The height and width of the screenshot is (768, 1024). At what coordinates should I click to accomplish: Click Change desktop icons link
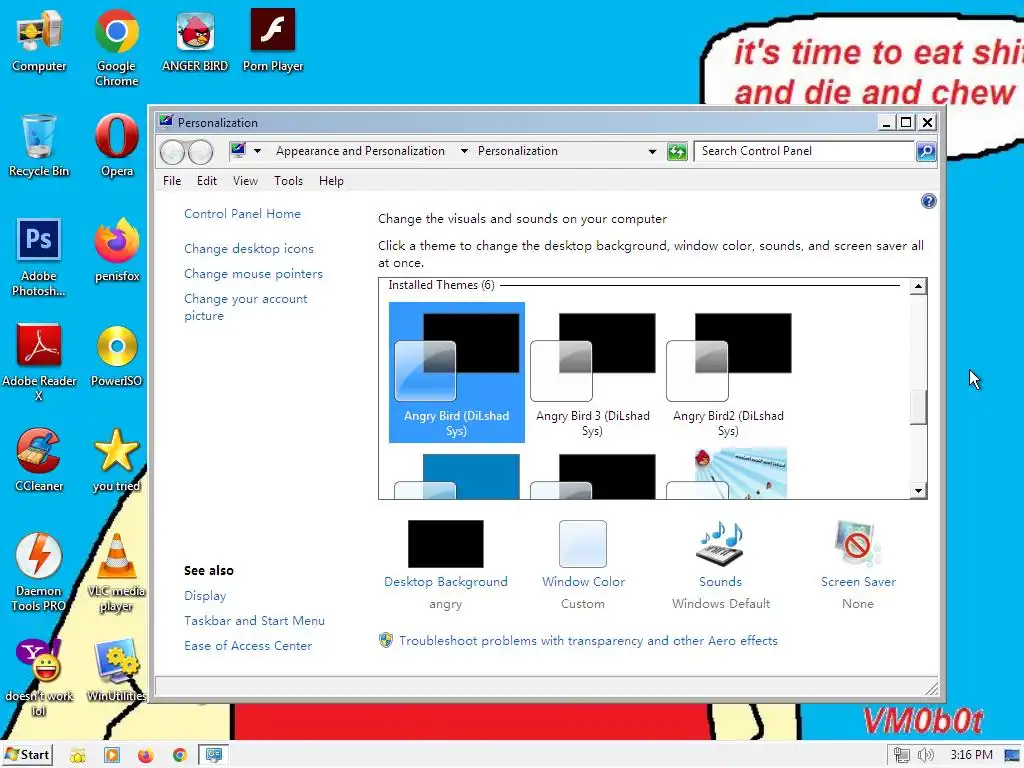coord(249,249)
